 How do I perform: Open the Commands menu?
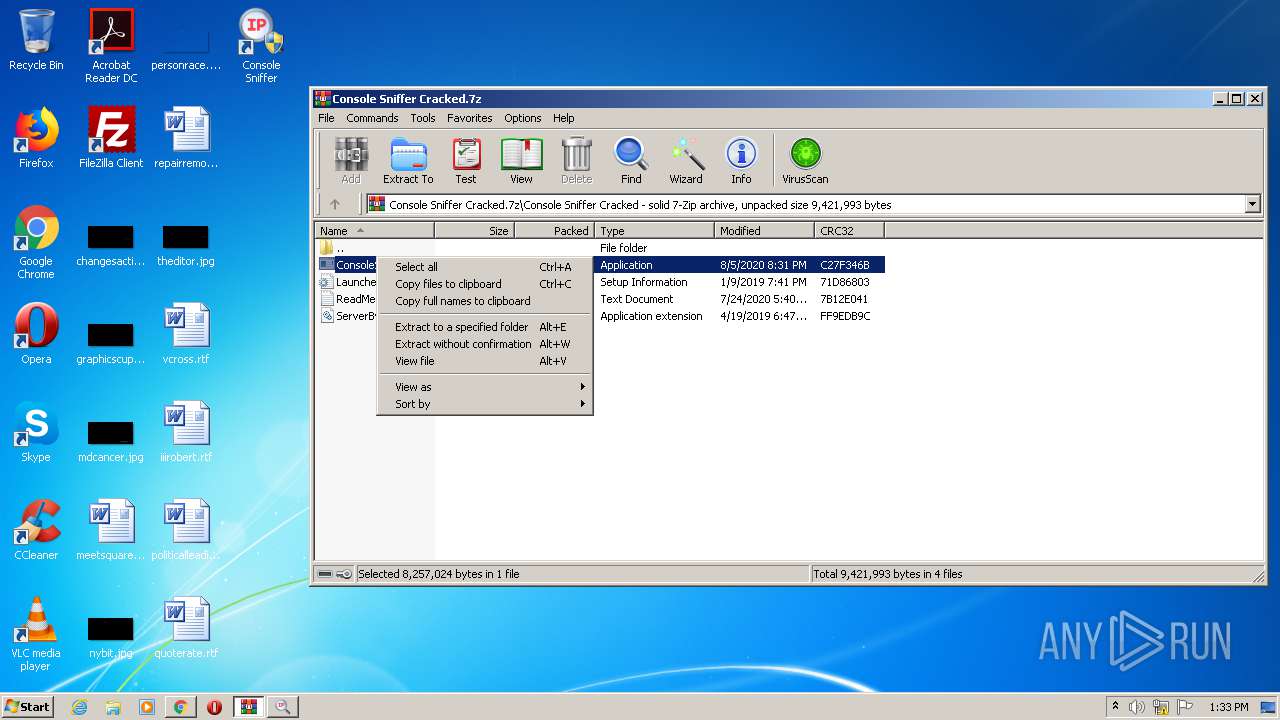point(372,118)
